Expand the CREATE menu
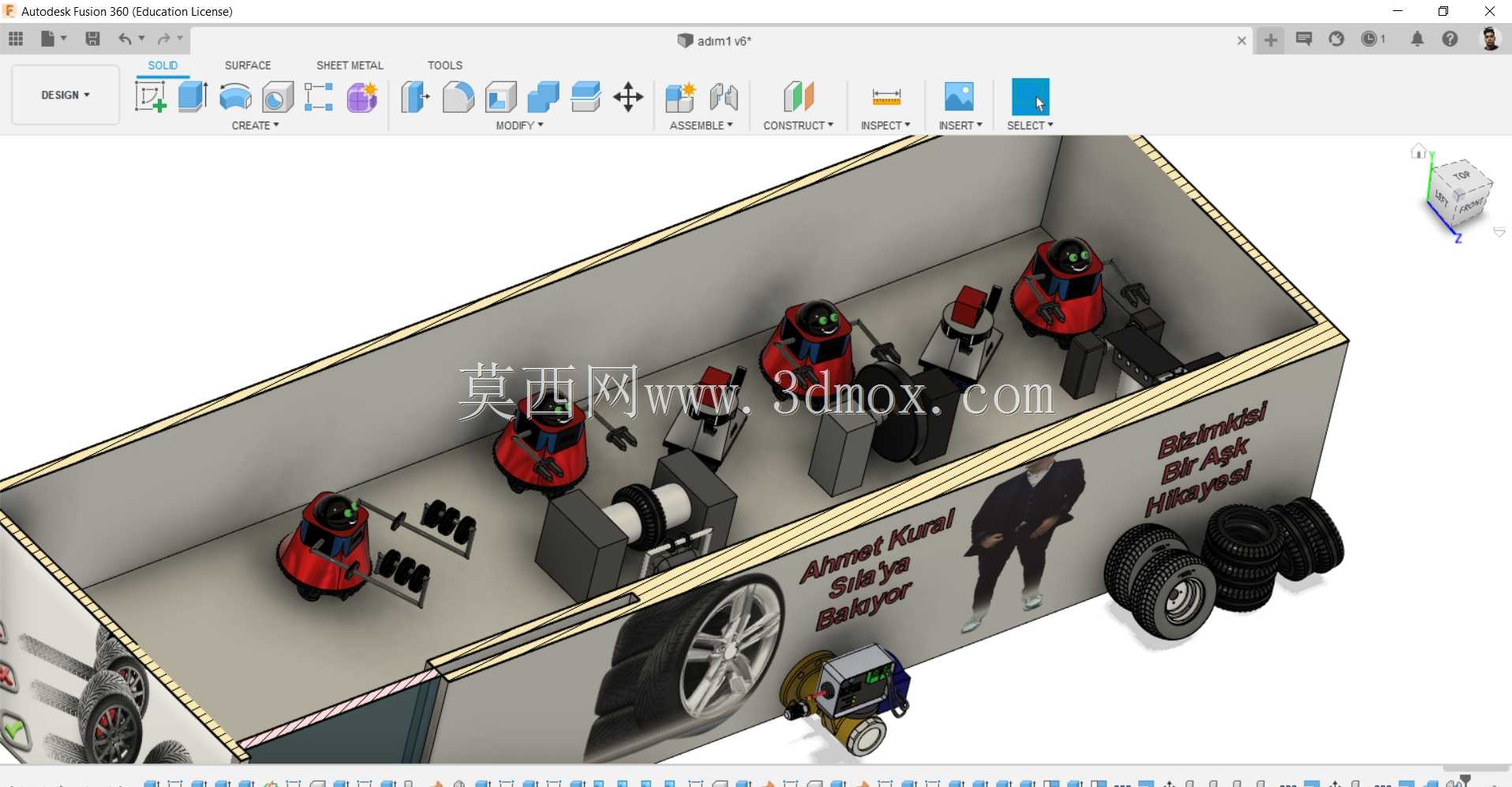This screenshot has width=1512, height=787. point(255,126)
